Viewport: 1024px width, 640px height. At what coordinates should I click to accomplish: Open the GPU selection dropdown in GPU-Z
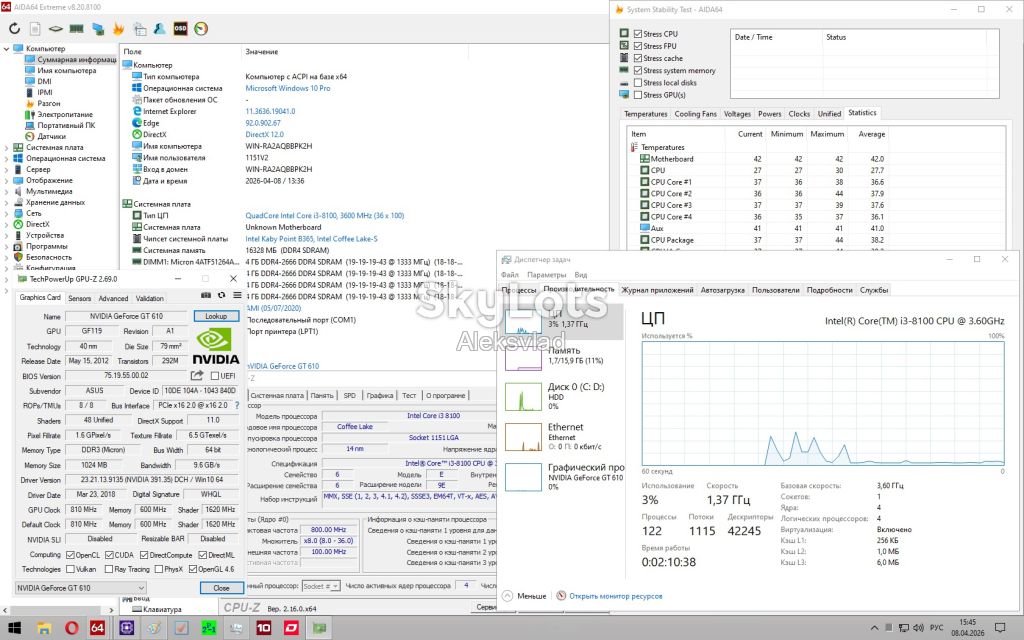81,588
